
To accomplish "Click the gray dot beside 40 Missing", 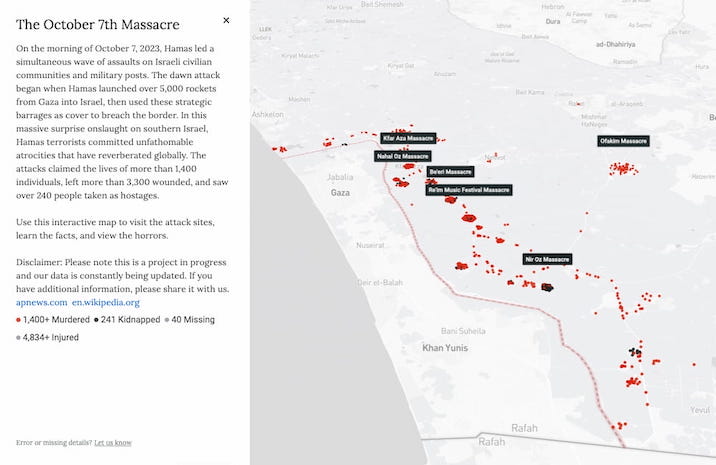I will click(167, 320).
